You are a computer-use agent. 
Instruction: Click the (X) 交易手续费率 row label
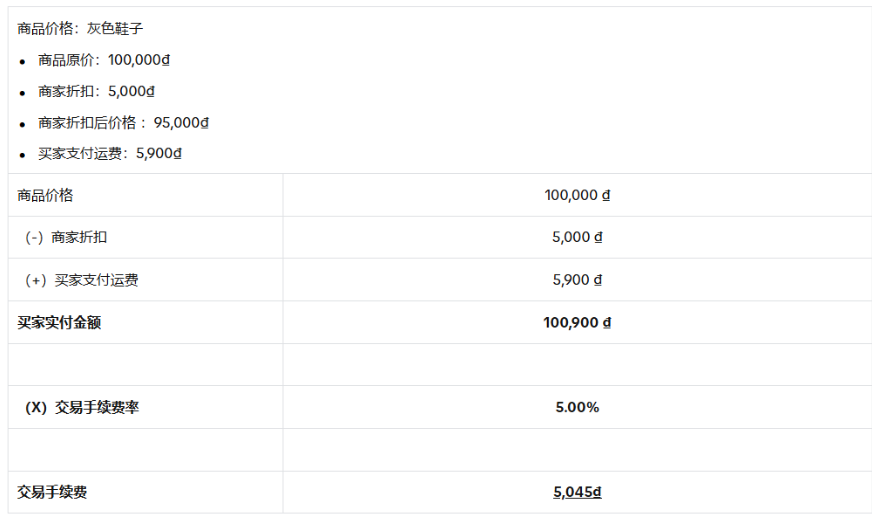[82, 408]
